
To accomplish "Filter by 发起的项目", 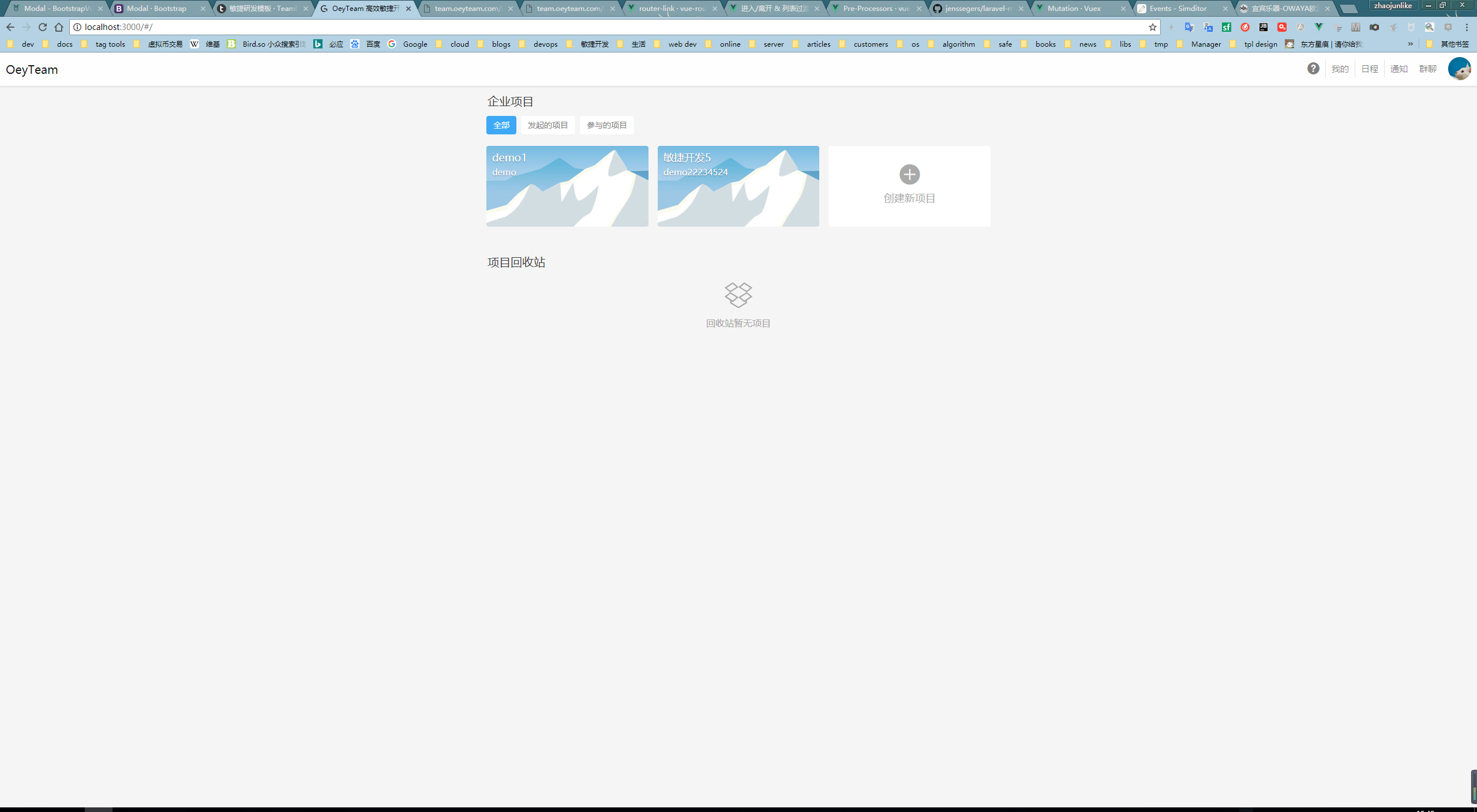I will tap(548, 125).
